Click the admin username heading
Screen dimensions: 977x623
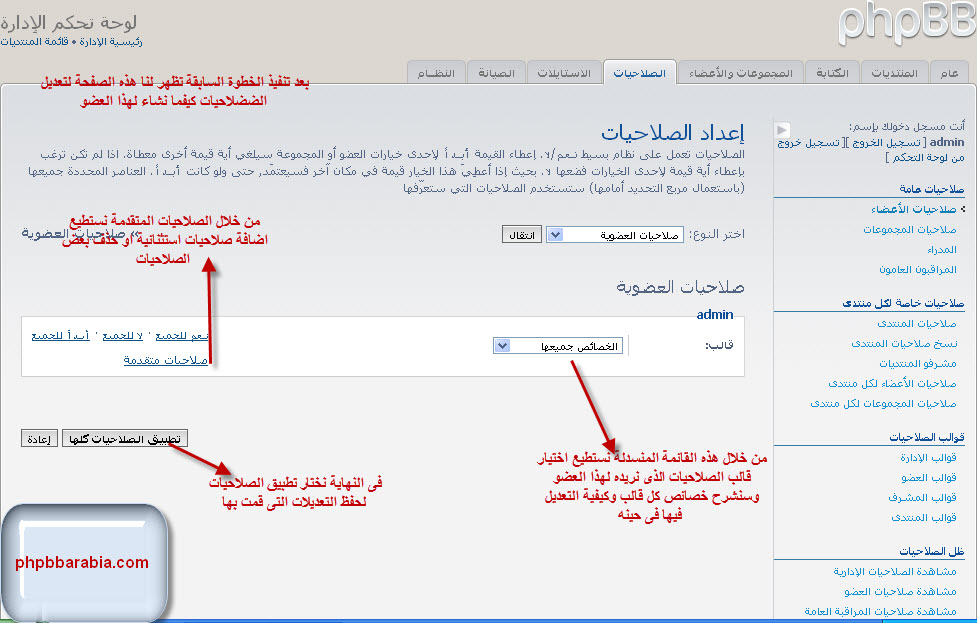(x=715, y=315)
